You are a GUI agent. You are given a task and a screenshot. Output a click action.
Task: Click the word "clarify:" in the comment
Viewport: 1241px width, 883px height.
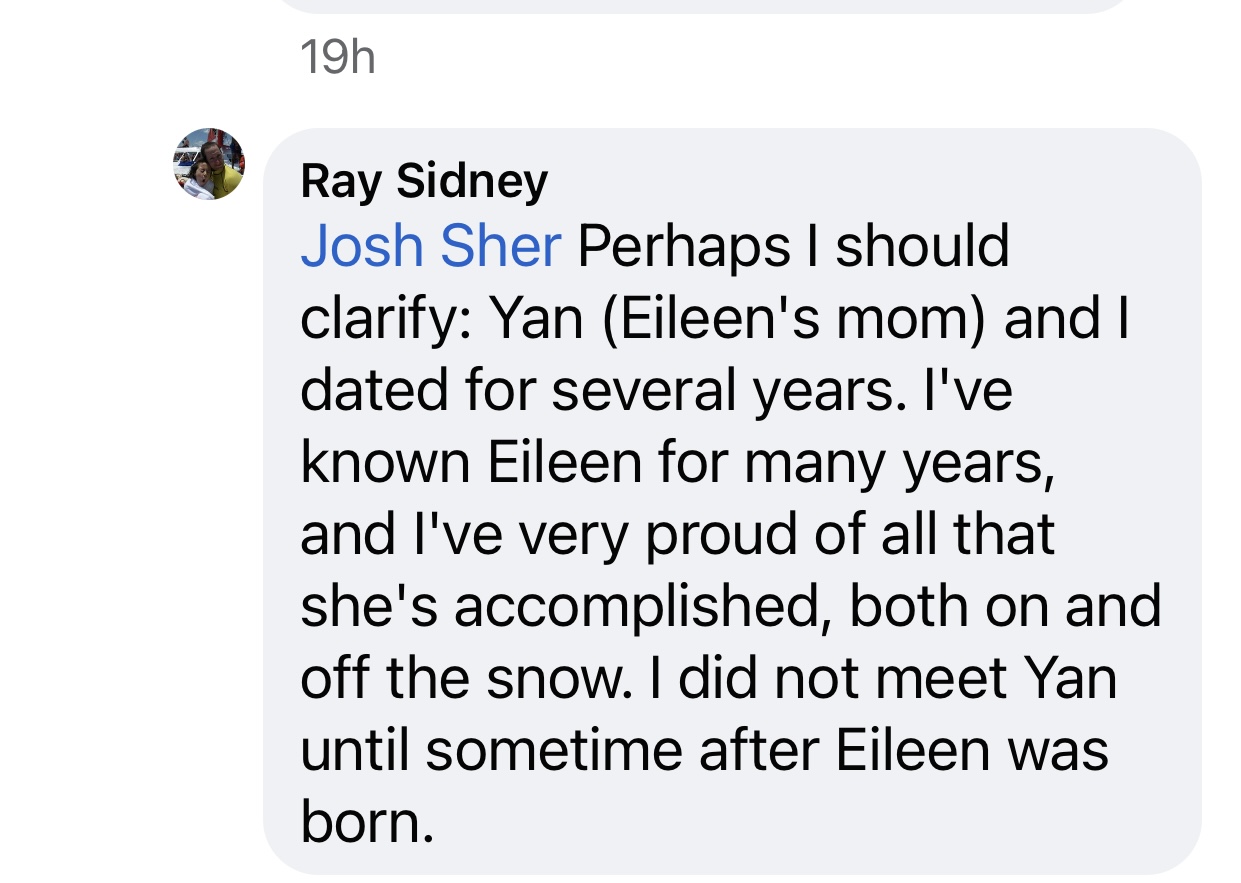384,318
